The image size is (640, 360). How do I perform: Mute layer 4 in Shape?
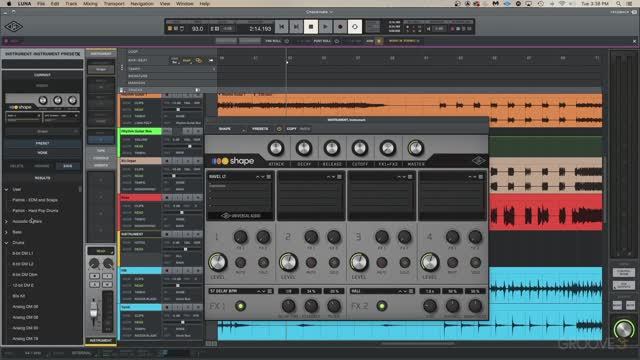452,262
